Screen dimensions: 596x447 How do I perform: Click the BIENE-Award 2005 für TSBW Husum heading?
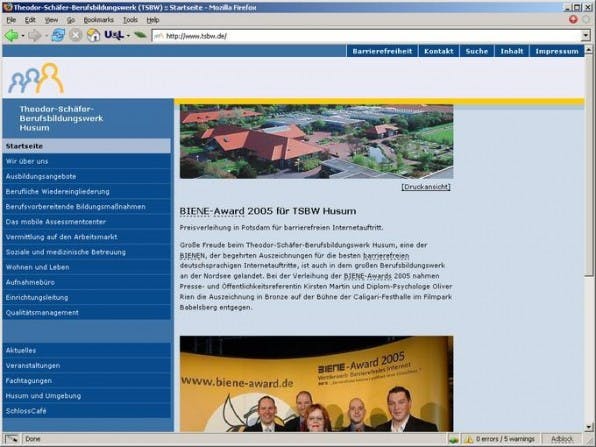268,211
